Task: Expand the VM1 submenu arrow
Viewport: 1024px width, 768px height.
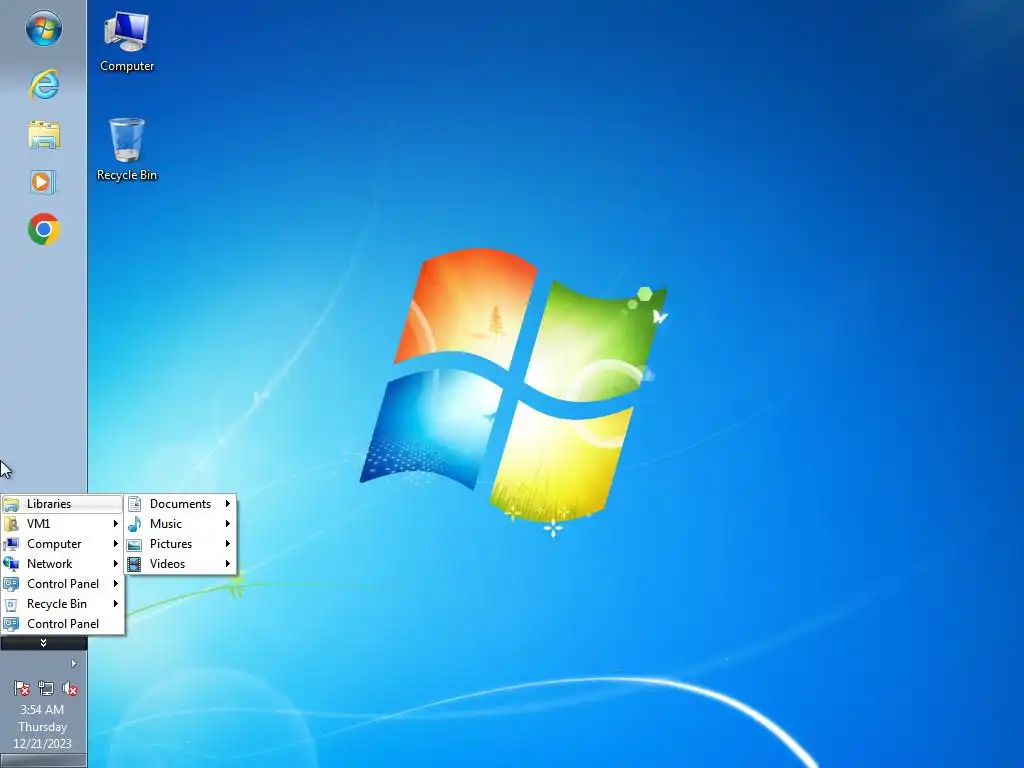Action: 116,524
